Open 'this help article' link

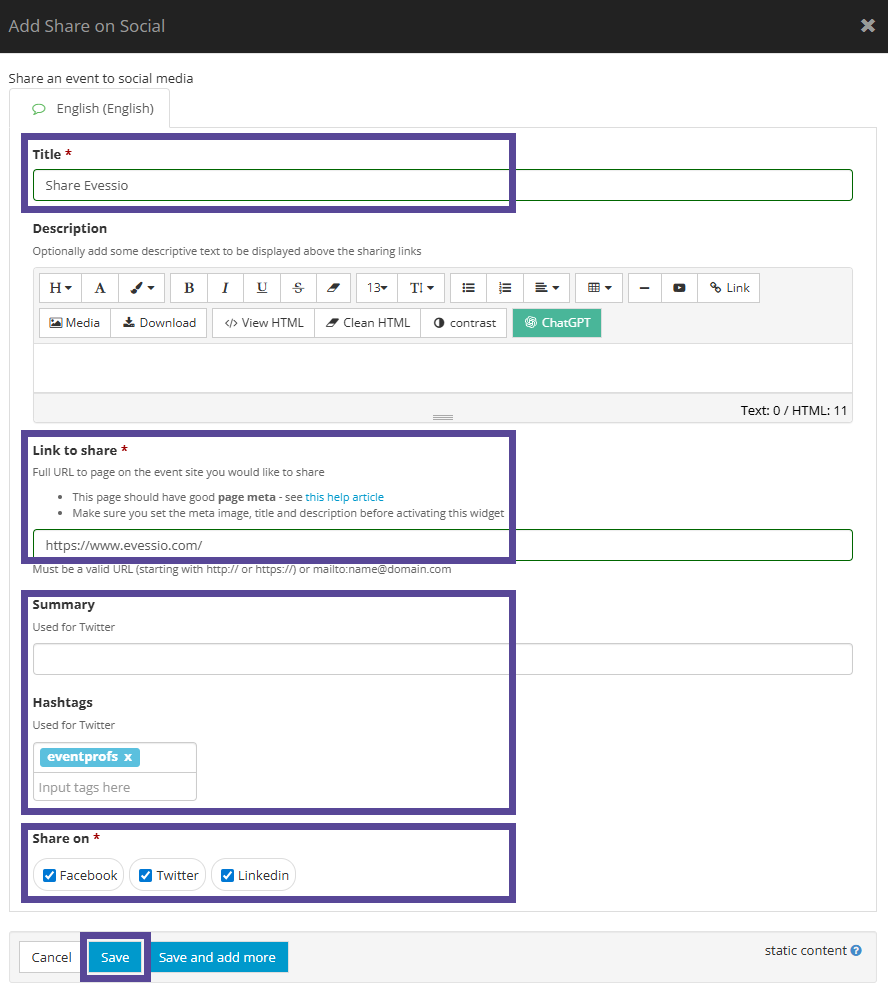click(x=344, y=497)
